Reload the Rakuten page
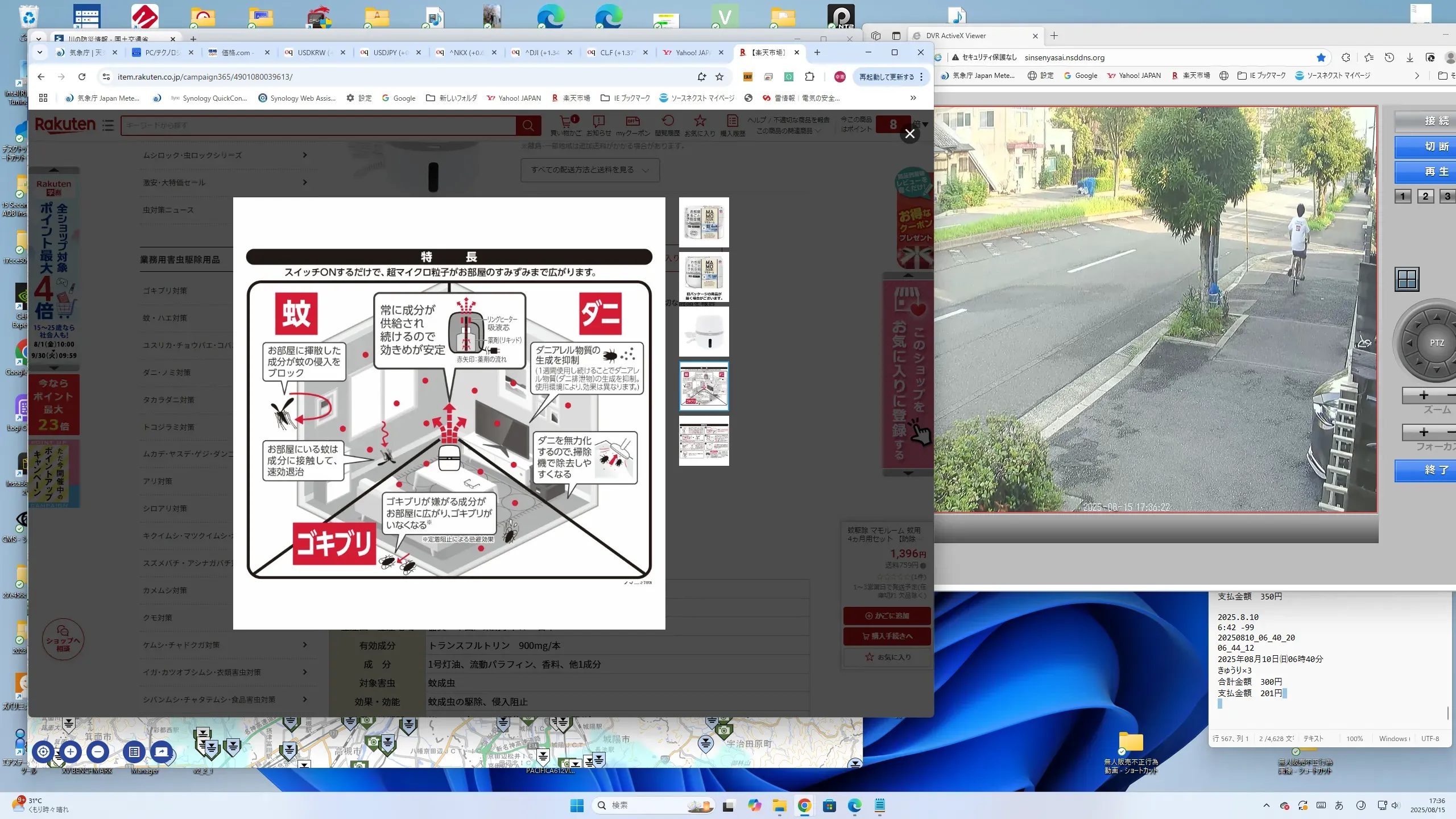This screenshot has width=1456, height=819. (x=82, y=77)
